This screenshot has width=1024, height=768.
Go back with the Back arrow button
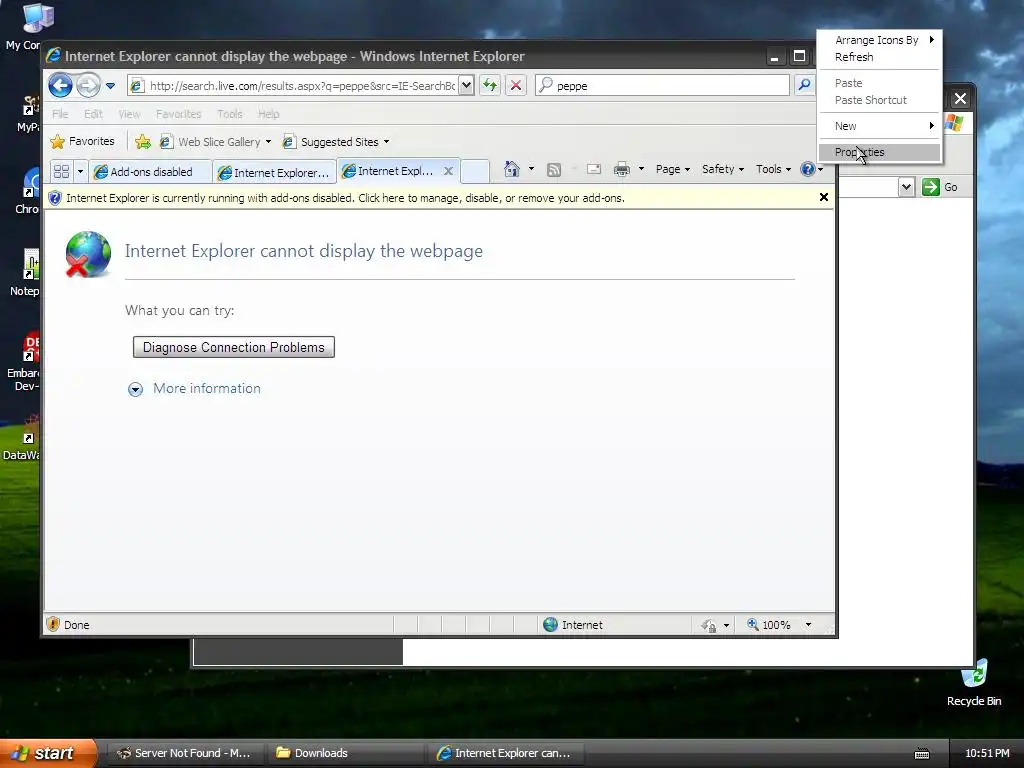(60, 86)
